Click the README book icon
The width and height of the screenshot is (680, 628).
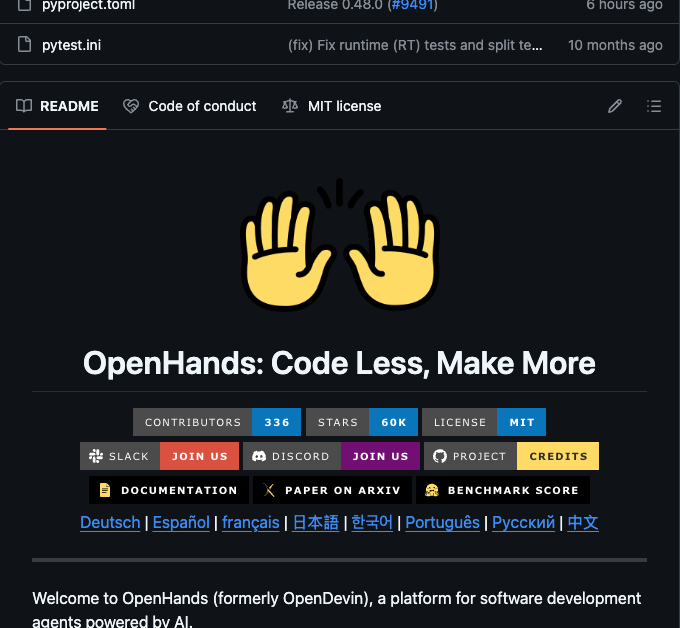[24, 106]
